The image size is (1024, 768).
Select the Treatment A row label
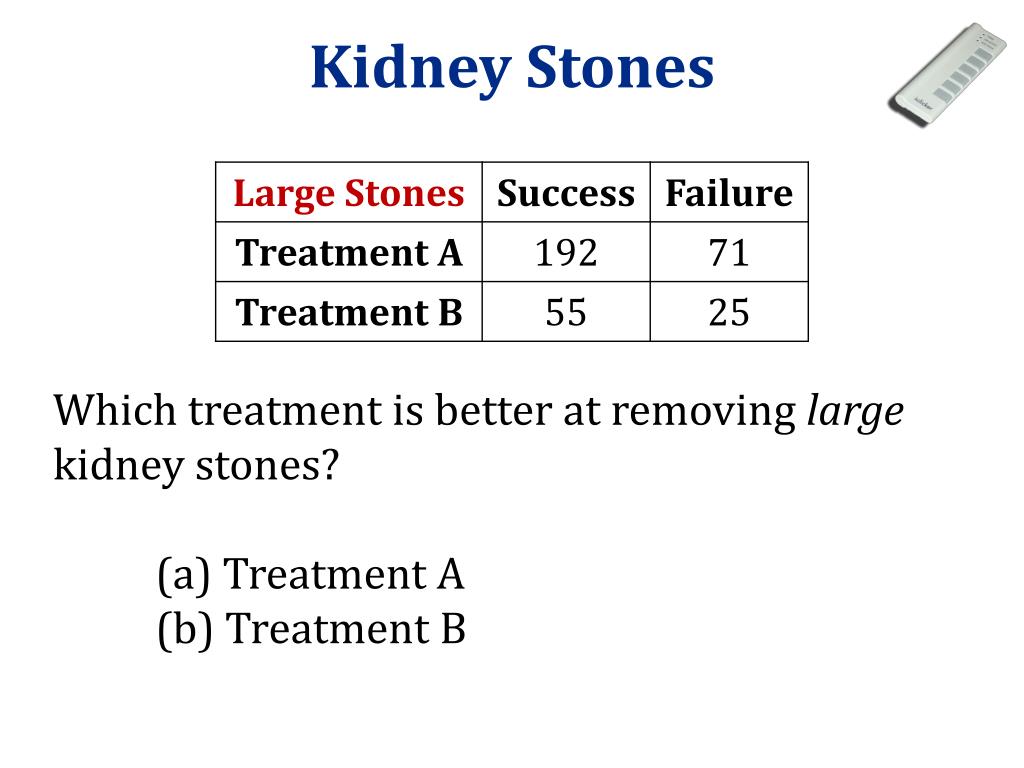349,252
